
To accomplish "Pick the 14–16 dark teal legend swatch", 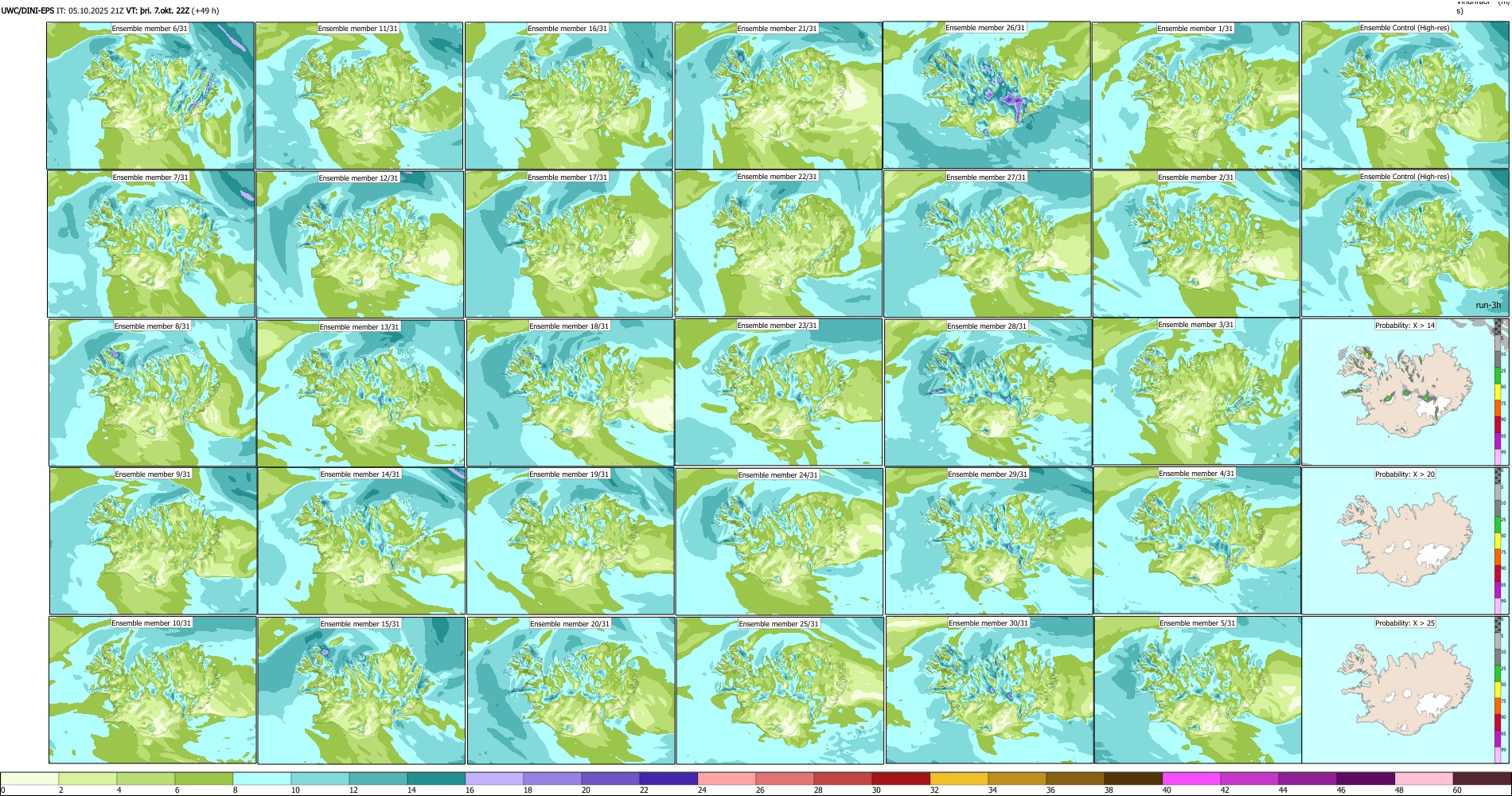I will pos(436,778).
